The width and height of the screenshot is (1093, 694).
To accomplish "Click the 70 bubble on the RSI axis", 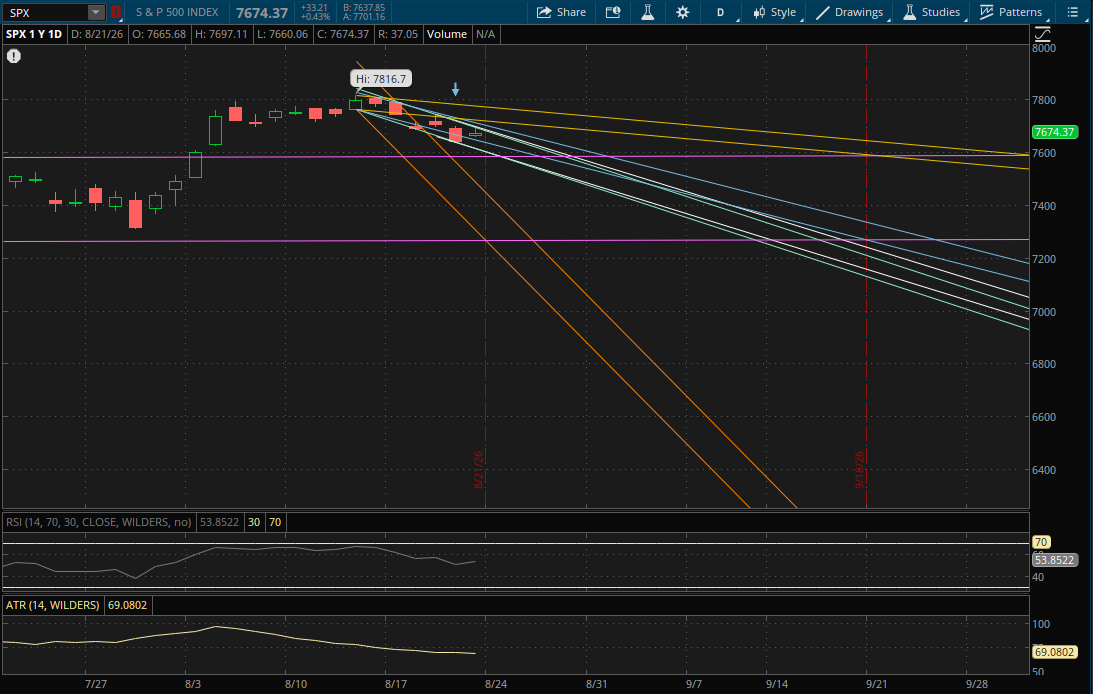I will coord(1041,542).
